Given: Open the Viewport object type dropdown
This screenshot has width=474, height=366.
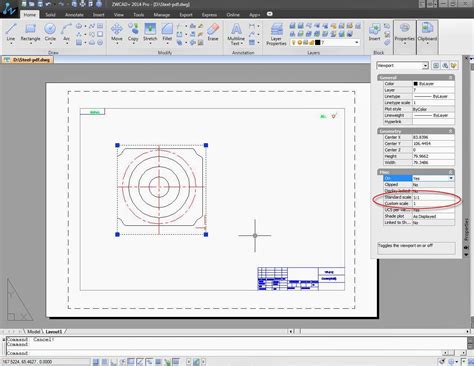Looking at the screenshot, I should click(402, 66).
